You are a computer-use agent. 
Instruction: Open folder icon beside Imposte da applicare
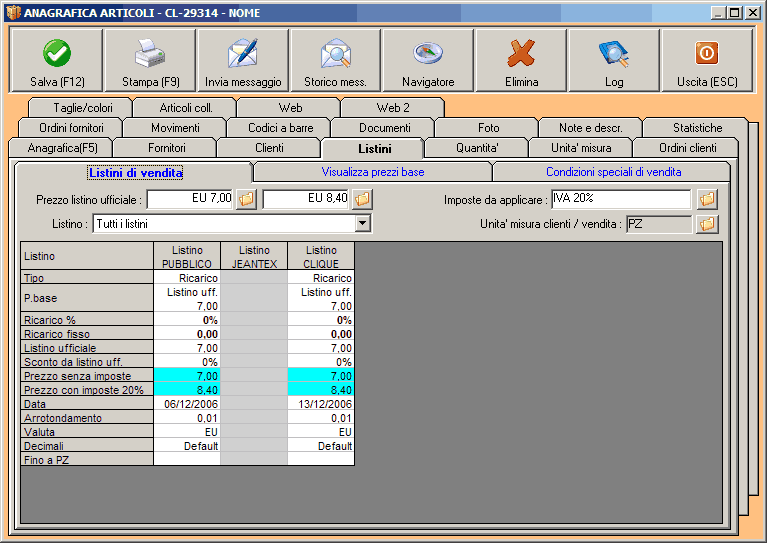tap(707, 199)
